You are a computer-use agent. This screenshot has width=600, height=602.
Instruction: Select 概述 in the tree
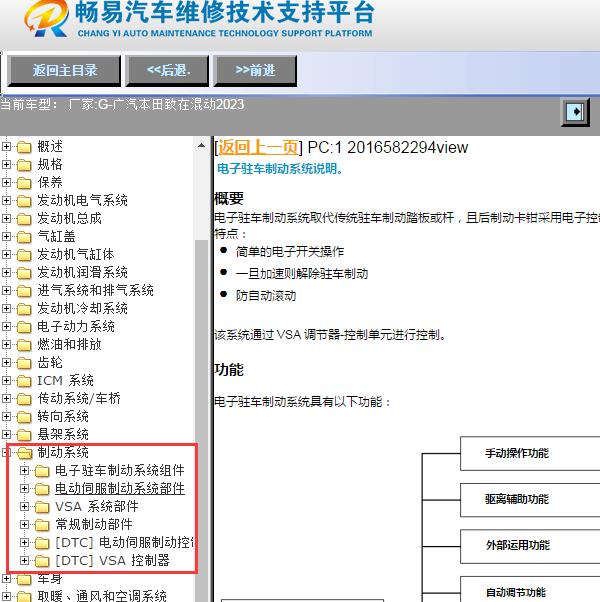point(50,146)
